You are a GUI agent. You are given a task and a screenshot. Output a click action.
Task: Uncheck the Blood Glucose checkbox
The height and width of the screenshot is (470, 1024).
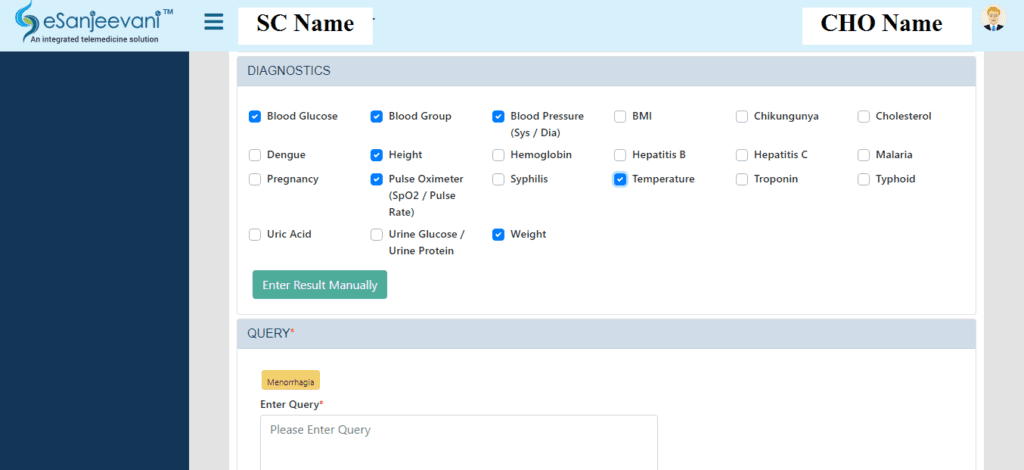pyautogui.click(x=255, y=117)
